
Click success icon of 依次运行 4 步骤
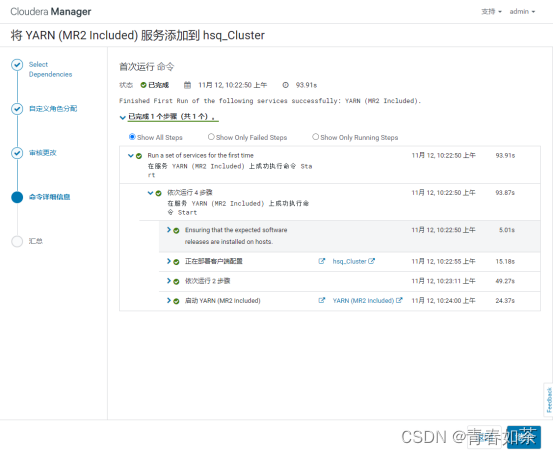158,193
